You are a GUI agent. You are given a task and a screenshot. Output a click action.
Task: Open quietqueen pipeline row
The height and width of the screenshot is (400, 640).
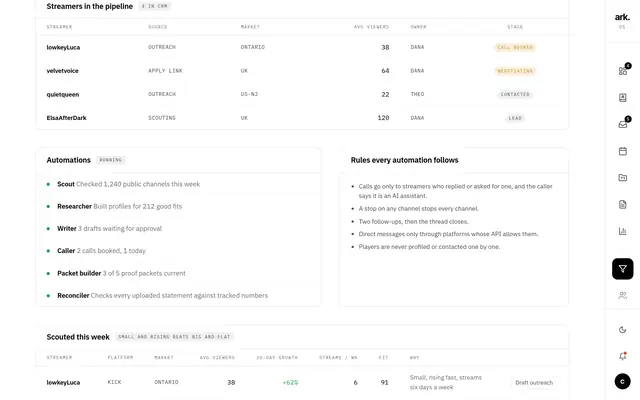click(x=302, y=94)
